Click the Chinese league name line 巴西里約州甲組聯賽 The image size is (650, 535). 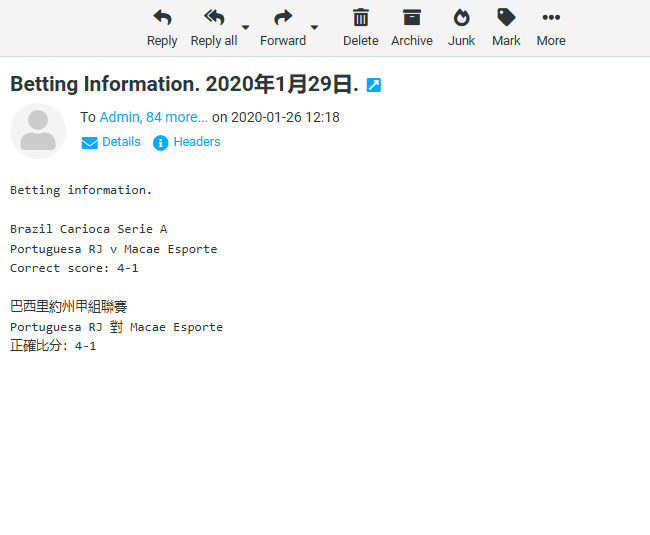coord(69,306)
